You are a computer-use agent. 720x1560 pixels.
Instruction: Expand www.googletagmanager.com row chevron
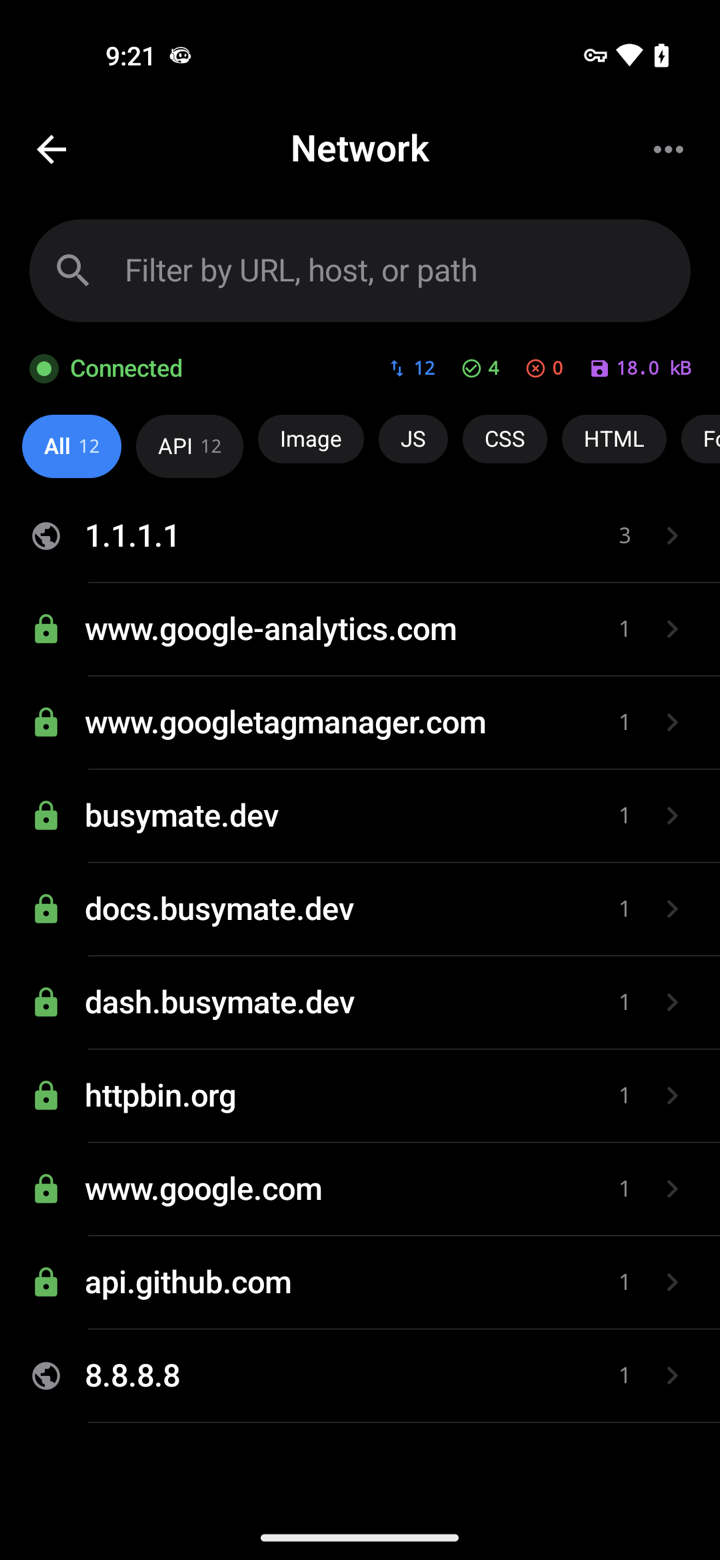pyautogui.click(x=672, y=722)
